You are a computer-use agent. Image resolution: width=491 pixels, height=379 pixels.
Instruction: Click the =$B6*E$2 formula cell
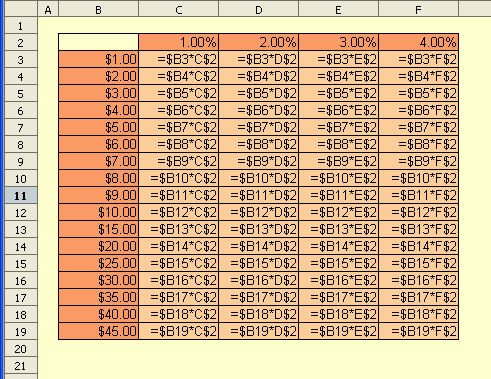click(x=339, y=110)
